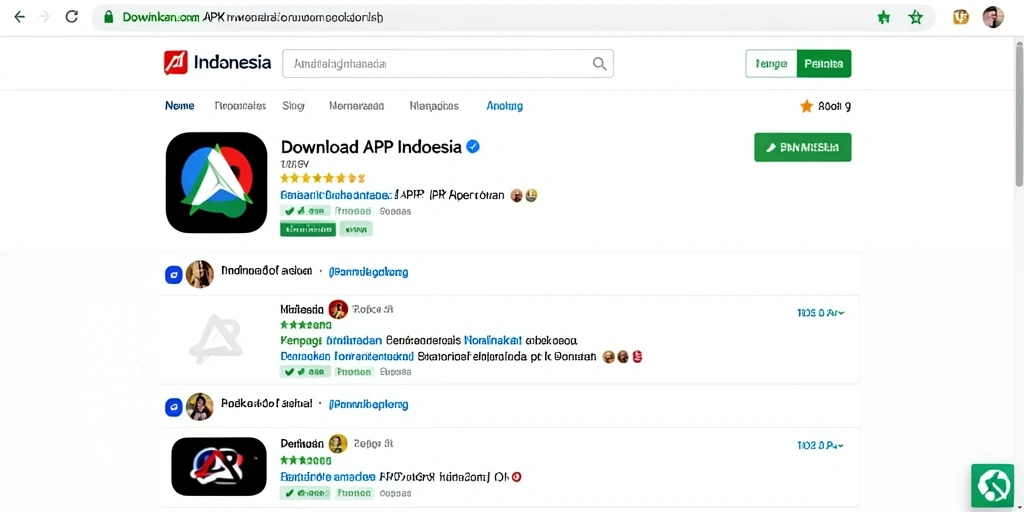Image resolution: width=1024 pixels, height=512 pixels.
Task: Open the green floating chat icon
Action: [x=992, y=485]
